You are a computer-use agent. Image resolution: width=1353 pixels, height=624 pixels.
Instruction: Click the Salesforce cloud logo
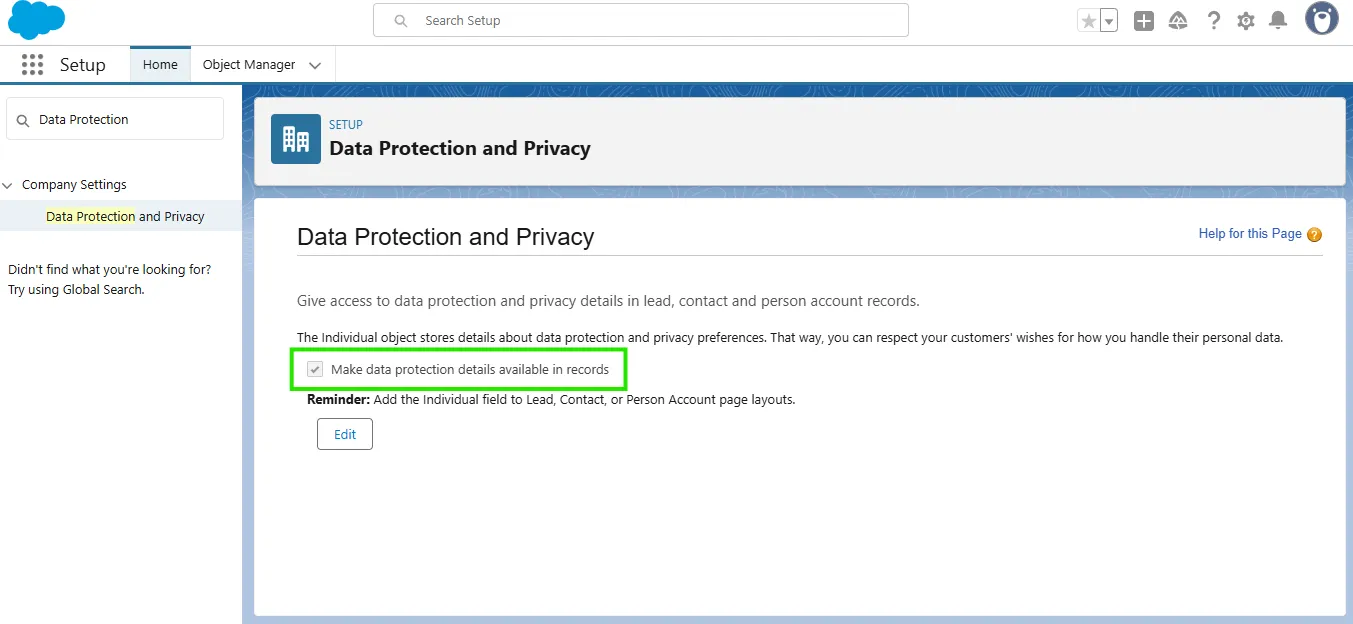[36, 20]
